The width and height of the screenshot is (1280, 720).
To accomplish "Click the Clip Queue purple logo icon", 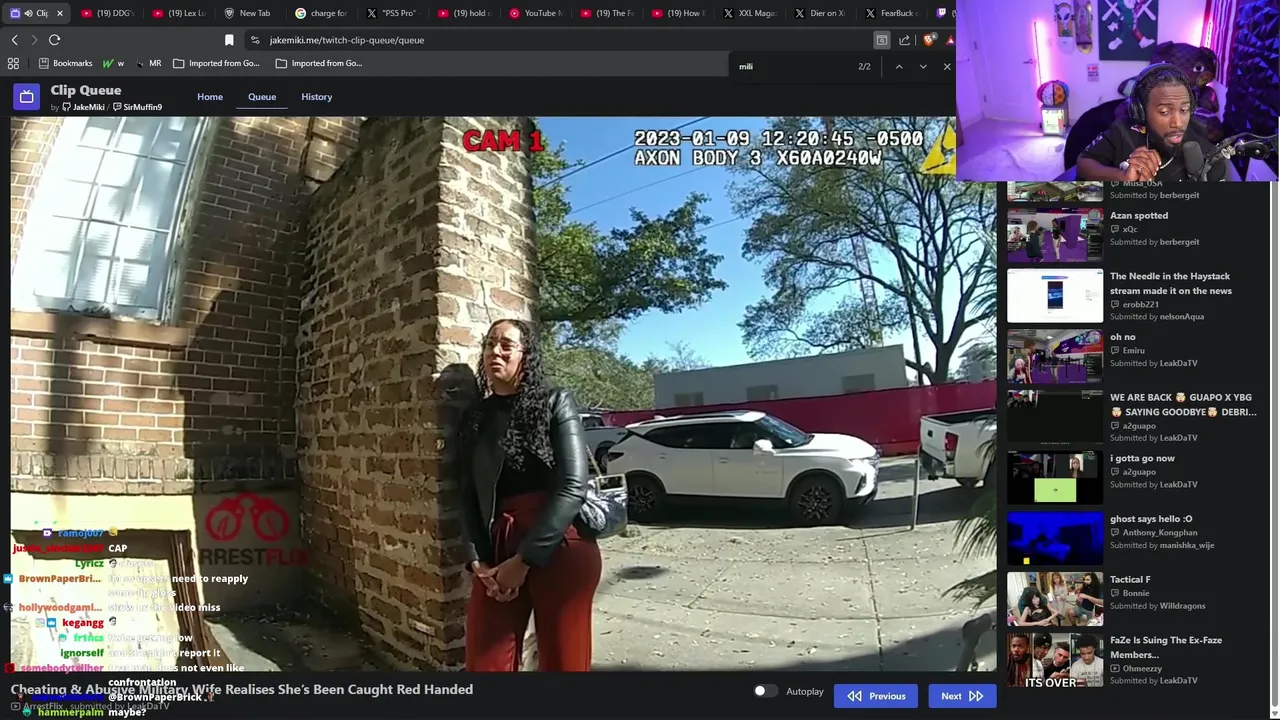I will click(x=26, y=97).
